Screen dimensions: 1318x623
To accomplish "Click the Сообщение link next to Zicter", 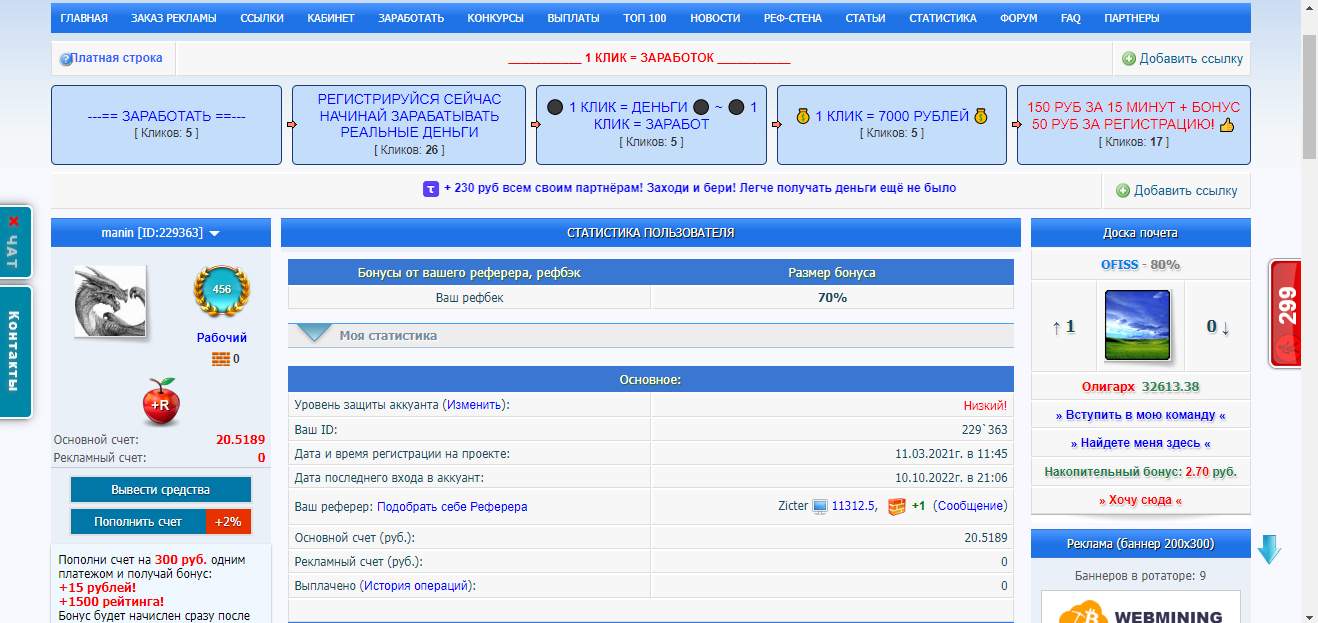I will tap(970, 506).
